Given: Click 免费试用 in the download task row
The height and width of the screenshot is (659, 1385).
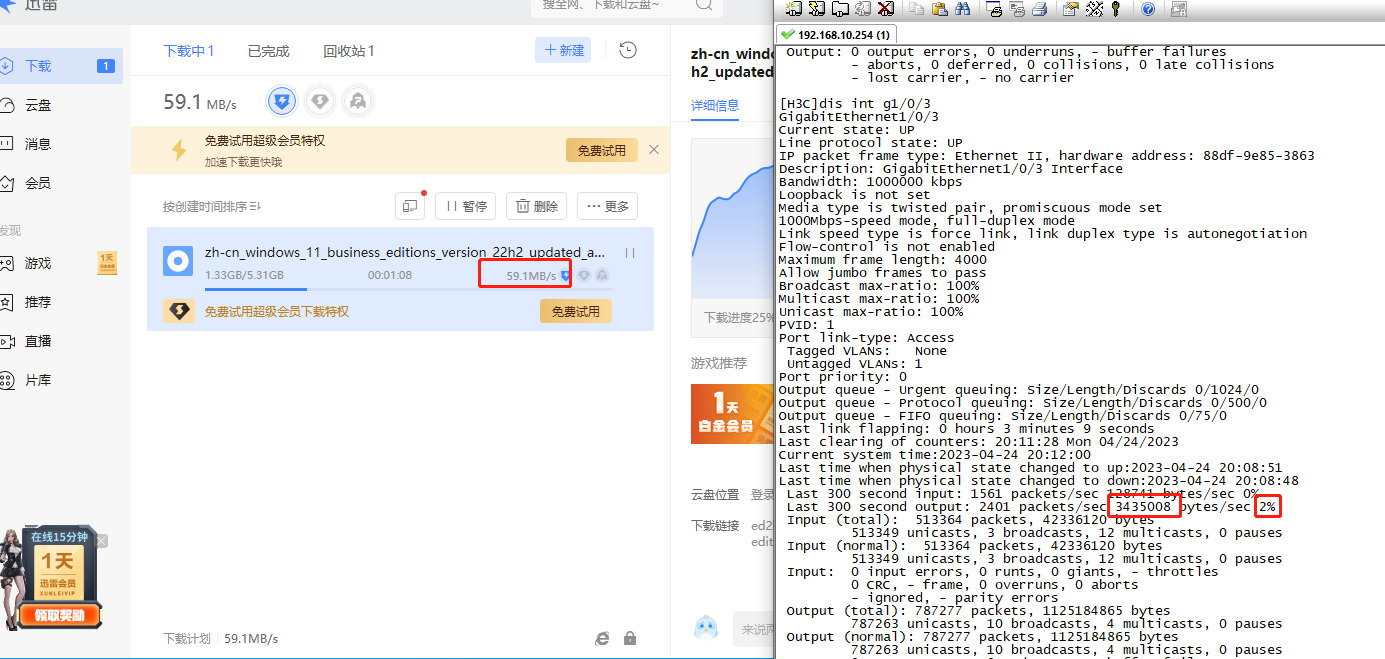Looking at the screenshot, I should (x=575, y=311).
